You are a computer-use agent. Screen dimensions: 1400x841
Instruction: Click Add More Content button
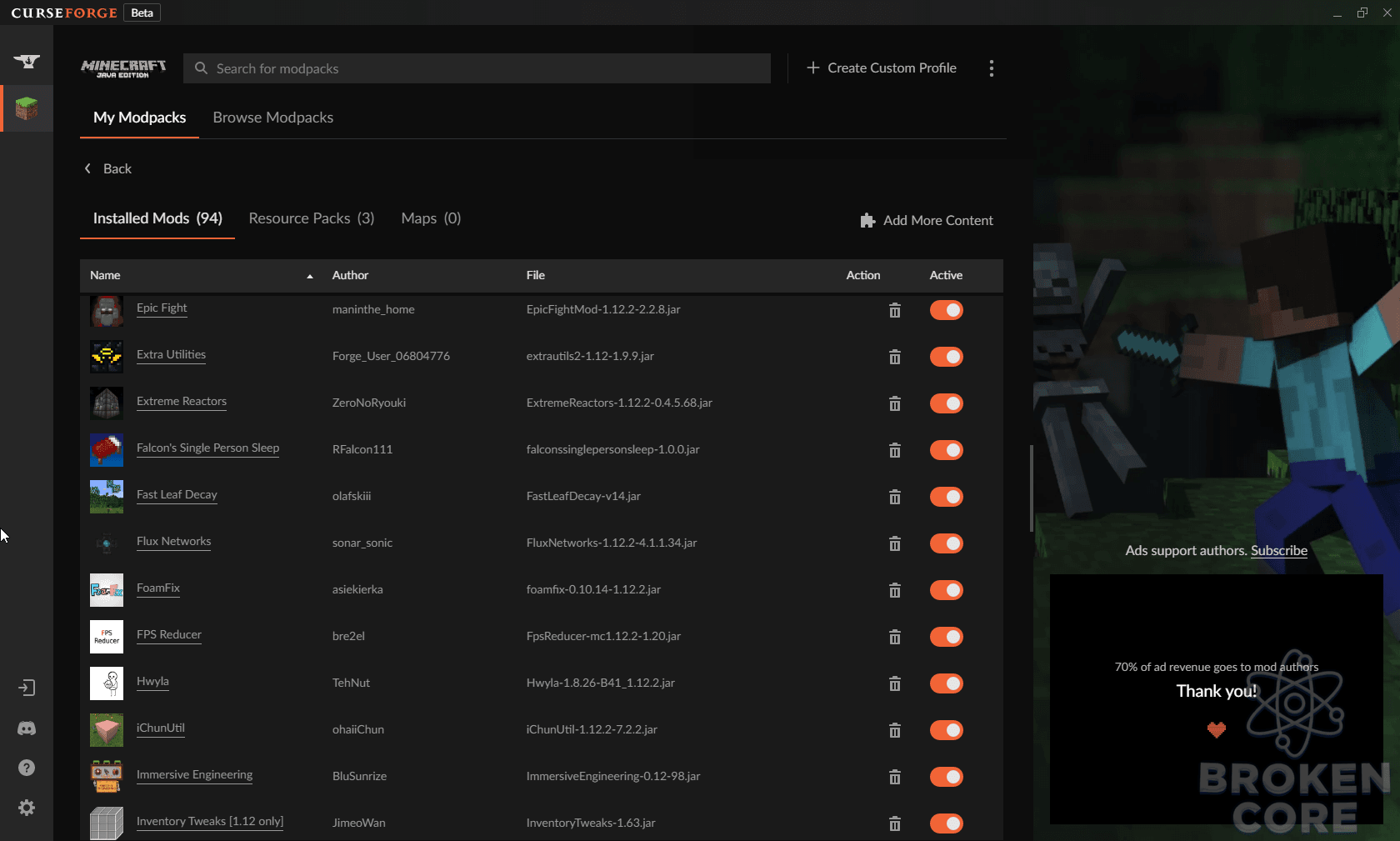click(x=927, y=220)
